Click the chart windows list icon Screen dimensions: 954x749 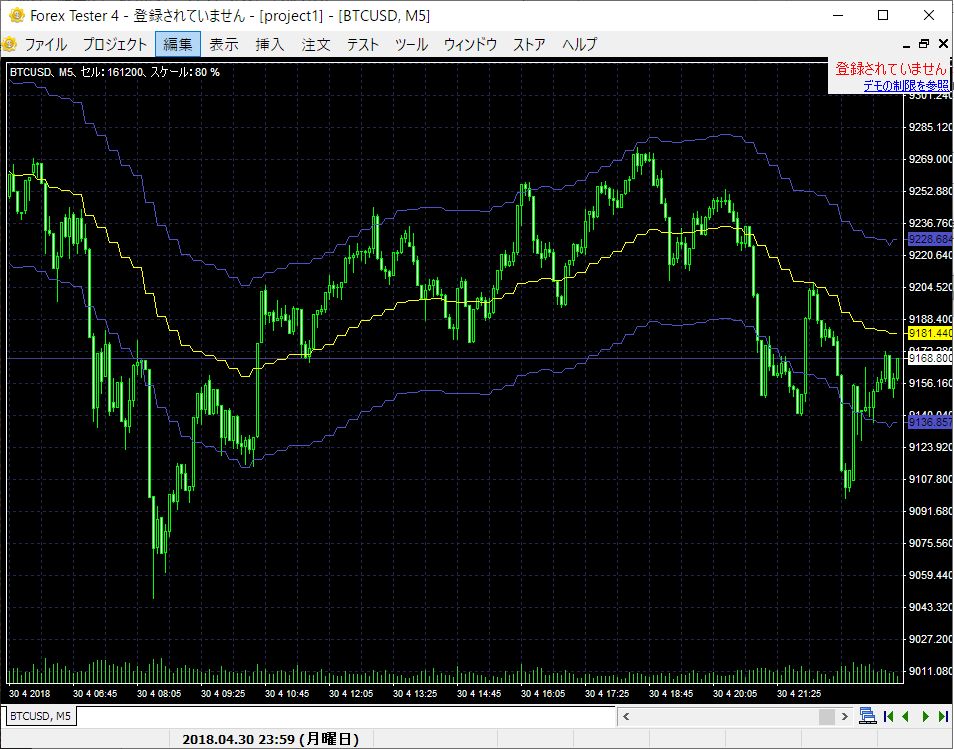[x=868, y=716]
